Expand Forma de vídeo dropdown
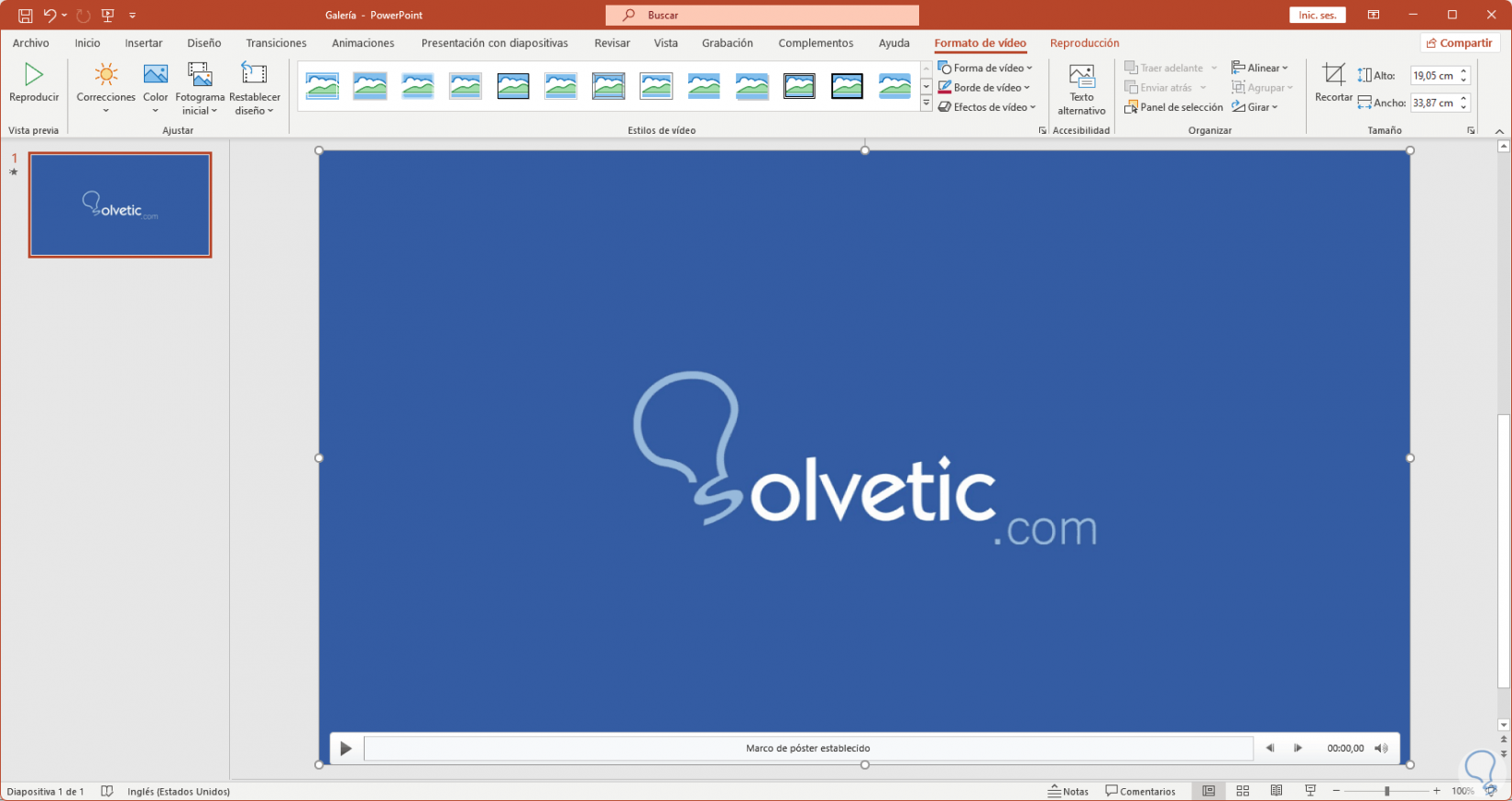The image size is (1512, 801). [x=985, y=68]
